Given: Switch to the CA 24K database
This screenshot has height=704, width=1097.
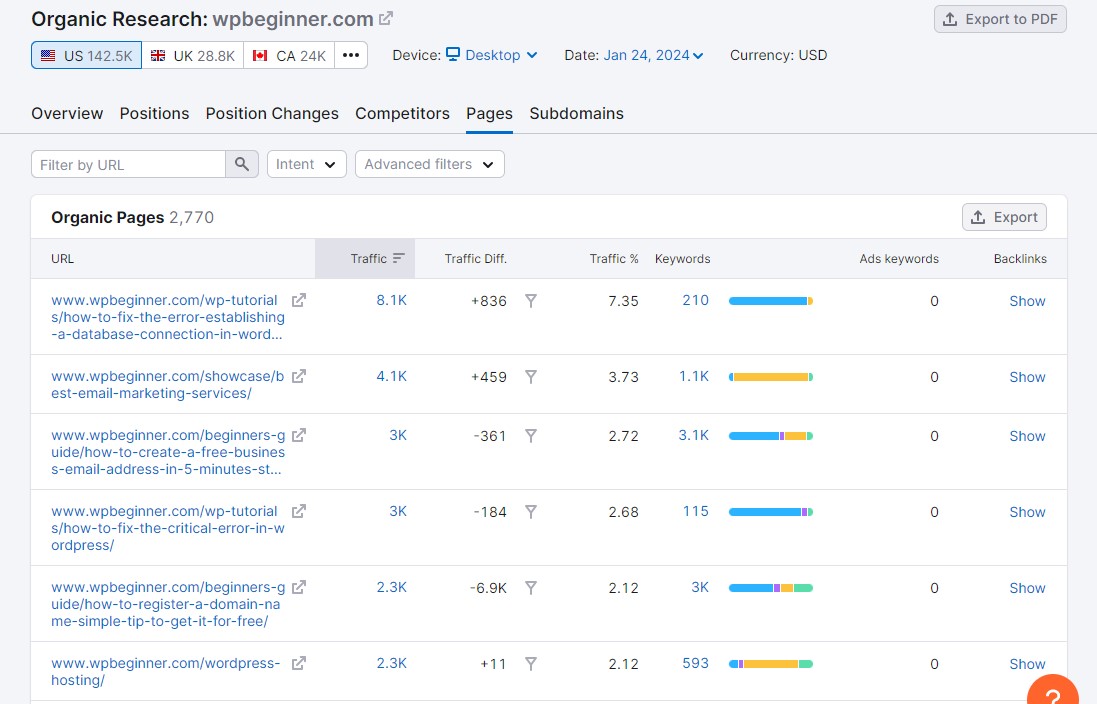Looking at the screenshot, I should click(x=289, y=55).
